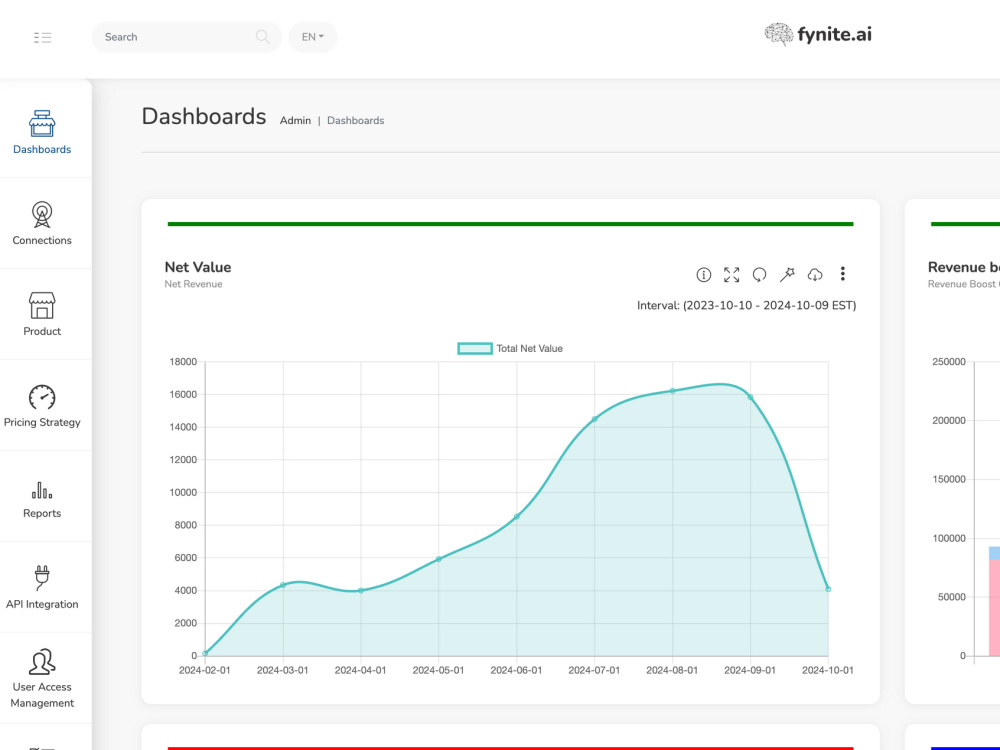1000x750 pixels.
Task: Open API Integration in the sidebar
Action: [x=42, y=587]
